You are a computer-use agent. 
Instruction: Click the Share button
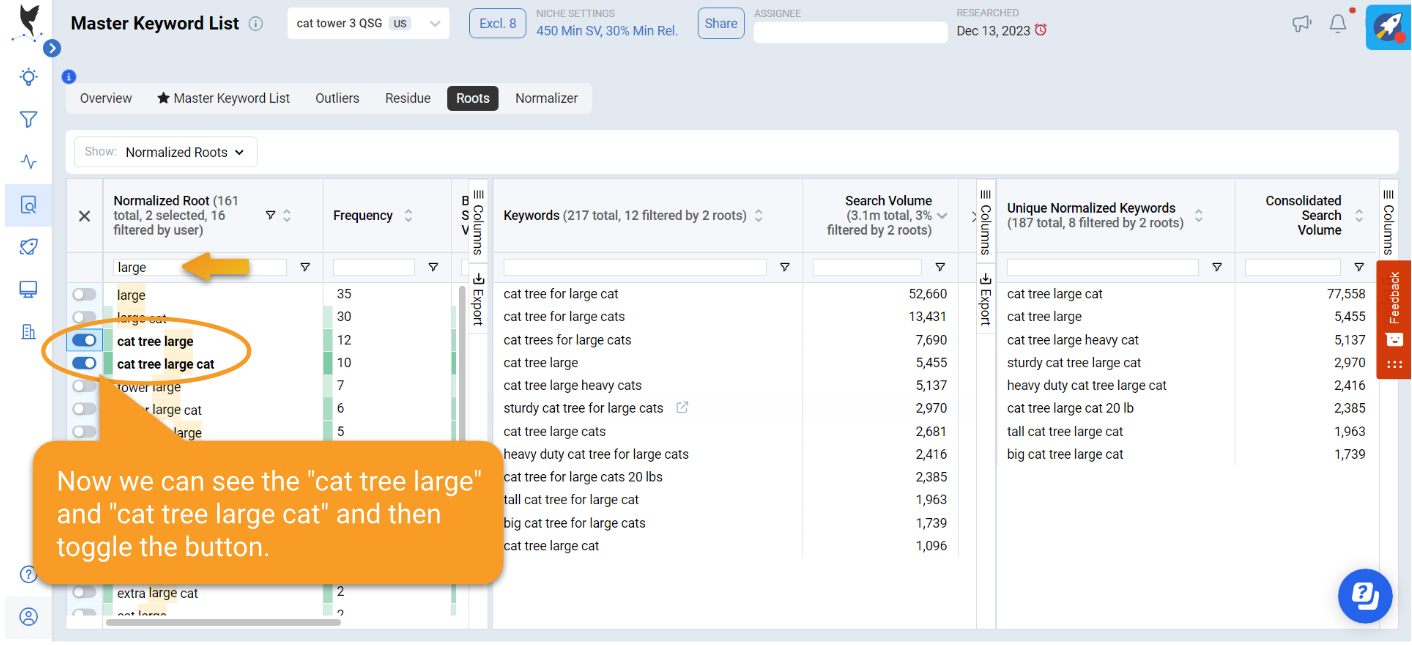pos(721,23)
